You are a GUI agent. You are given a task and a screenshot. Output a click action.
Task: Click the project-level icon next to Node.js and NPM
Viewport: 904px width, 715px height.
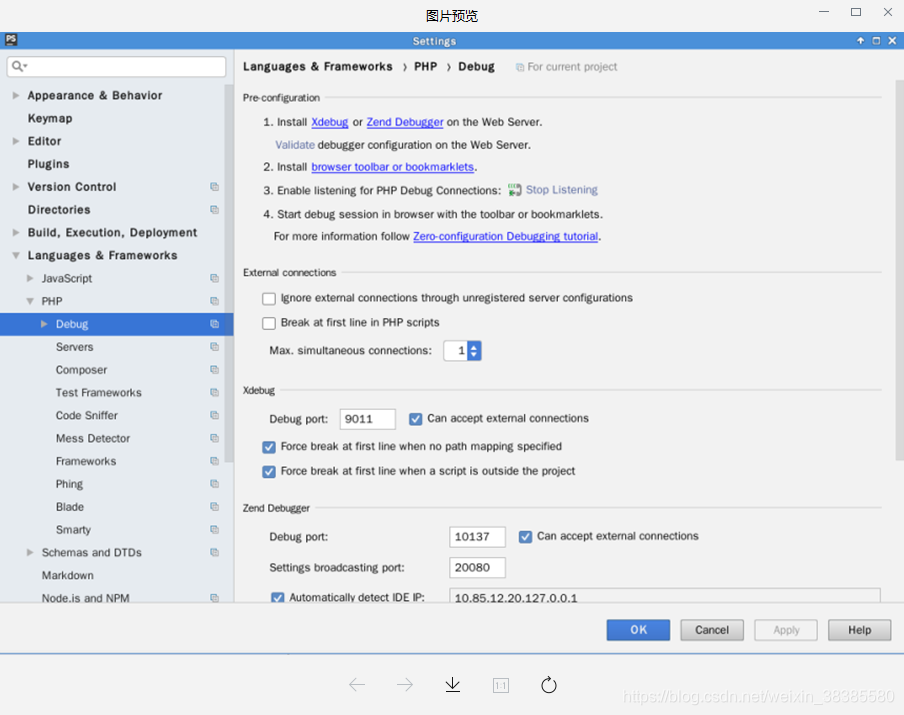(214, 598)
